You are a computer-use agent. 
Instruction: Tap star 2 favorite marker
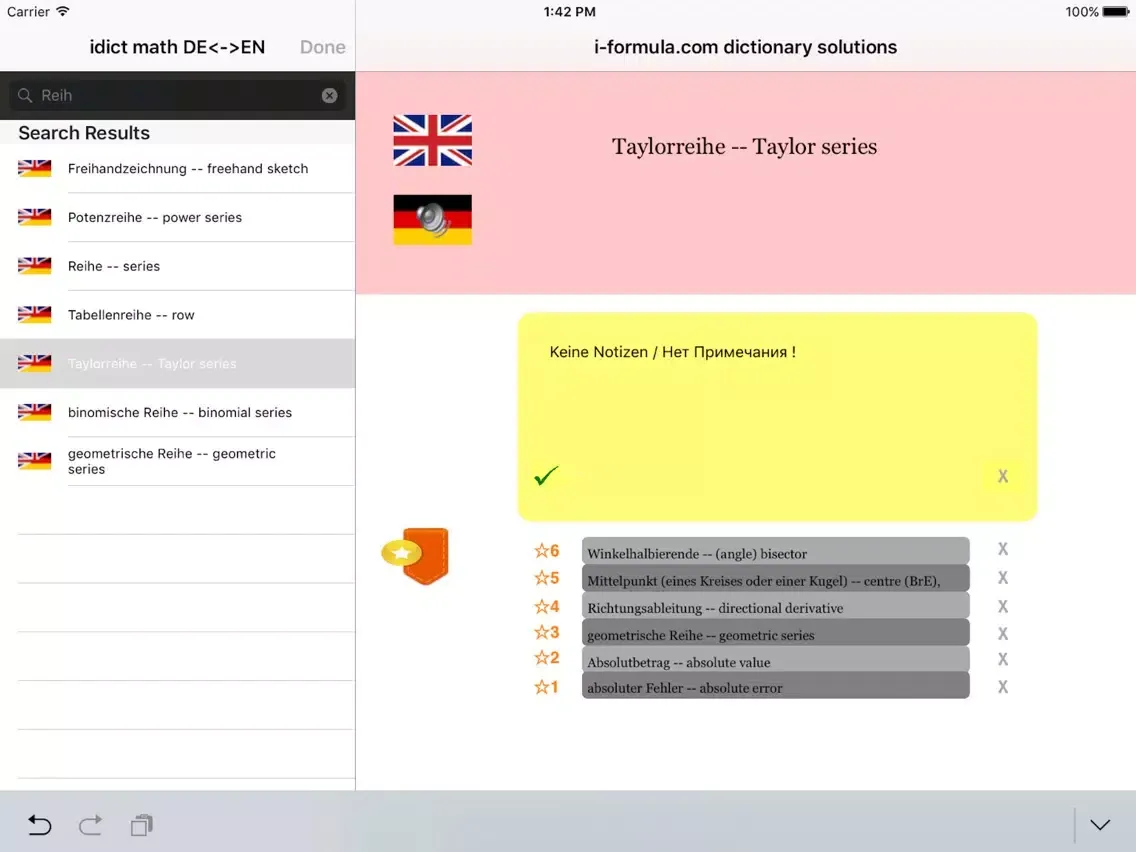point(547,658)
